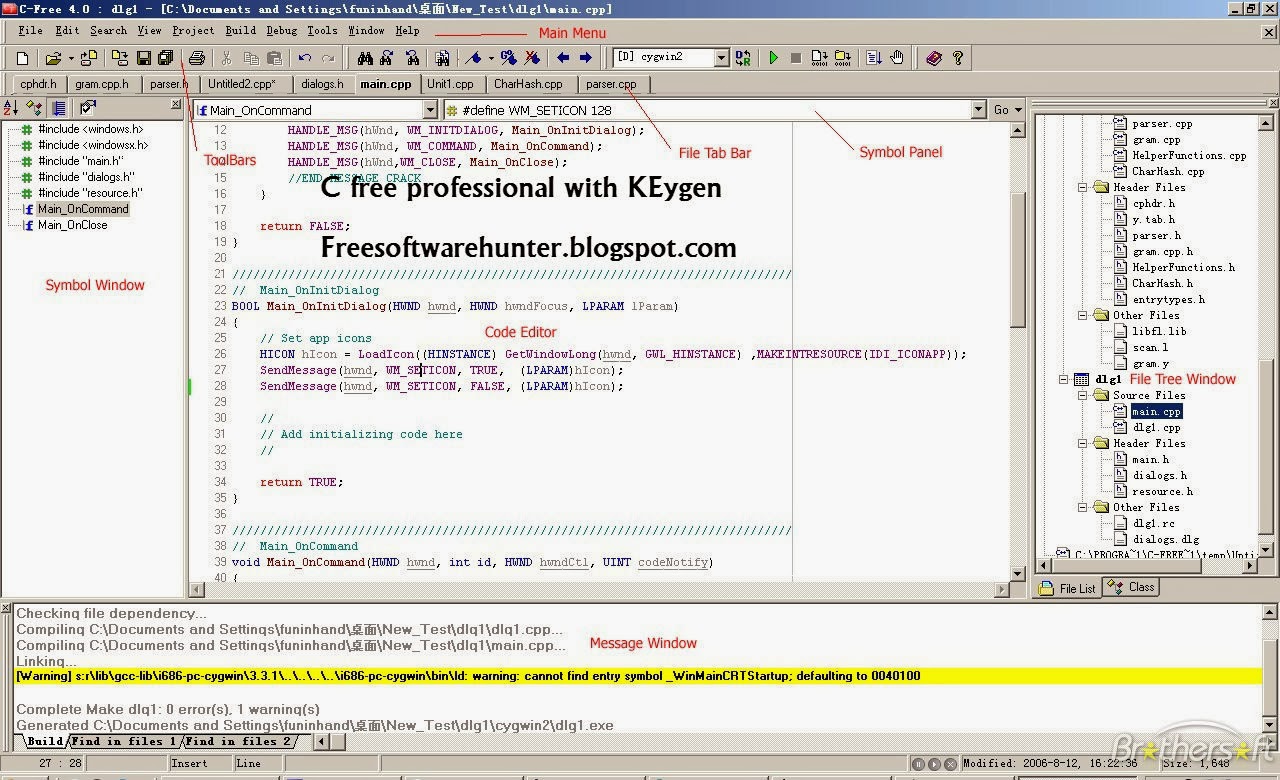Click the Open file folder icon
The image size is (1280, 780).
pyautogui.click(x=53, y=58)
